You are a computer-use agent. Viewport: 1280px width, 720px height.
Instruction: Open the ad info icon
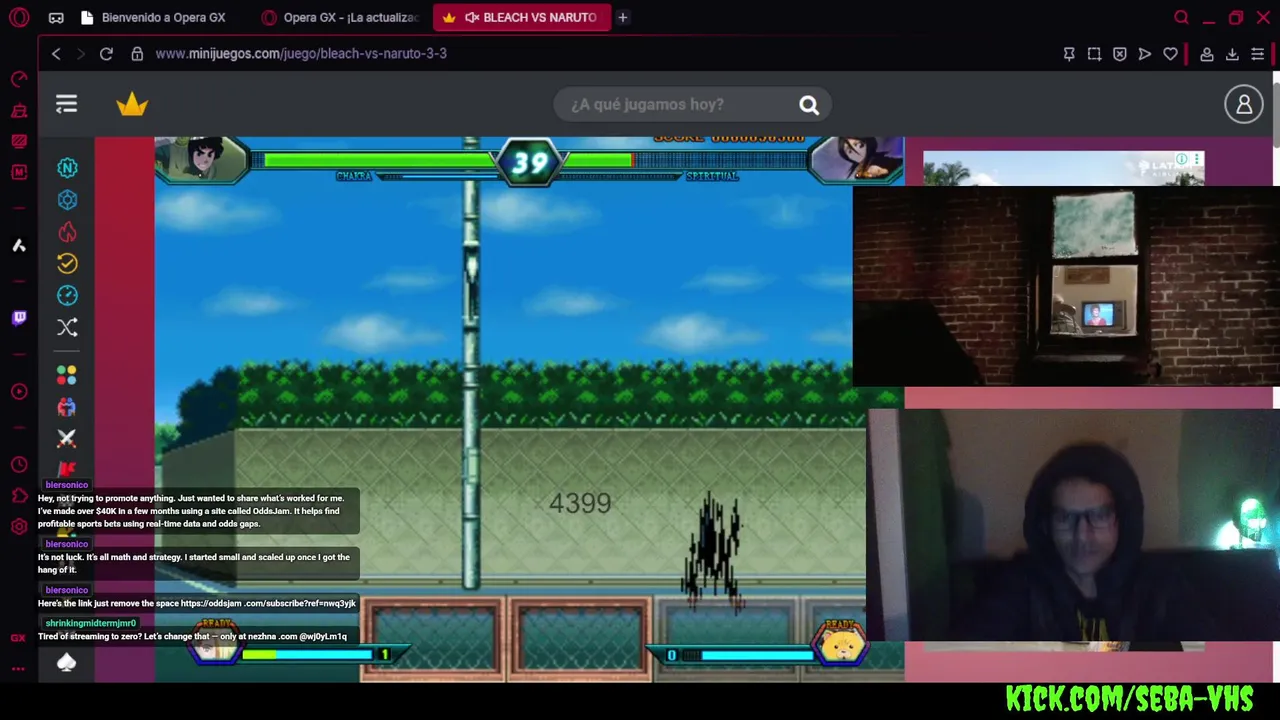(x=1182, y=159)
